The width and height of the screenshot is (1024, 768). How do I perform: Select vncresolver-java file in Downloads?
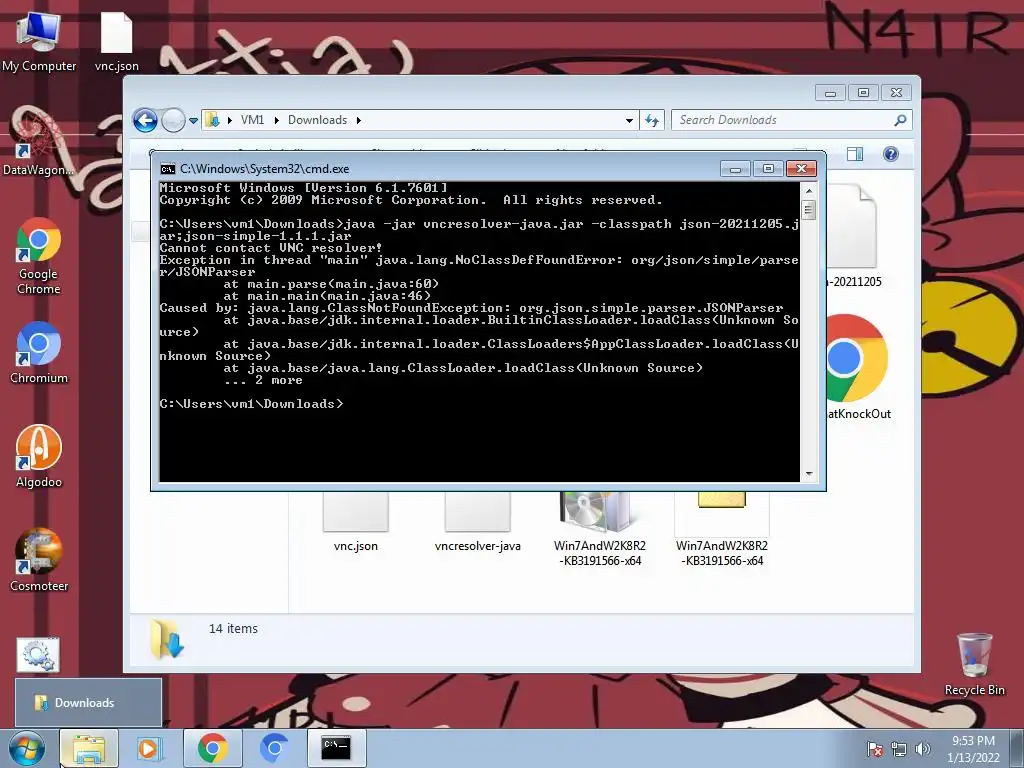[477, 522]
